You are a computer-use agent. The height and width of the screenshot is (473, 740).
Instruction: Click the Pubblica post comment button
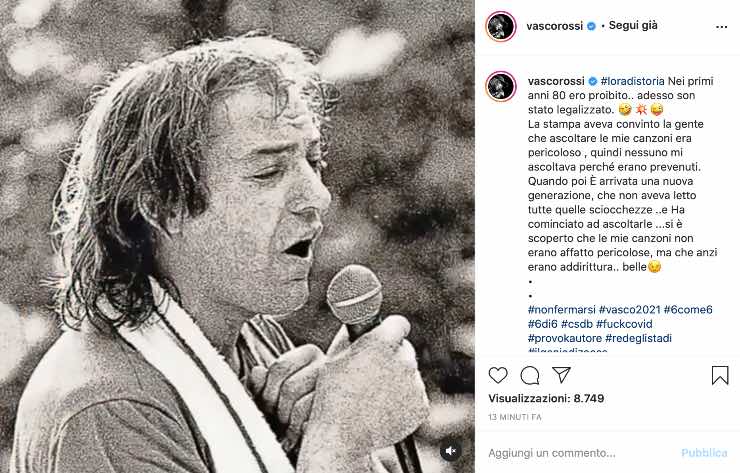(704, 453)
